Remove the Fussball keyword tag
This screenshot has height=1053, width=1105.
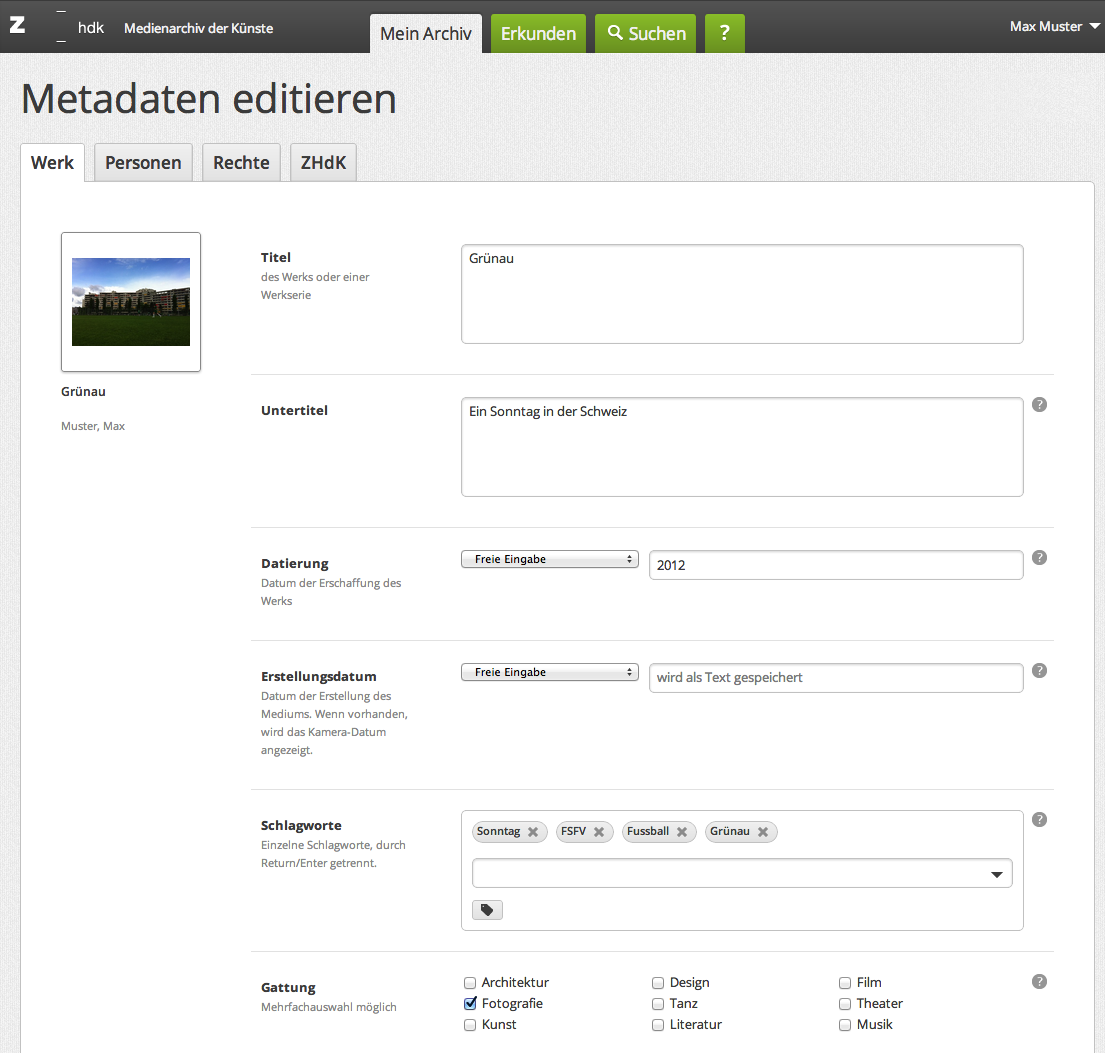(x=682, y=832)
